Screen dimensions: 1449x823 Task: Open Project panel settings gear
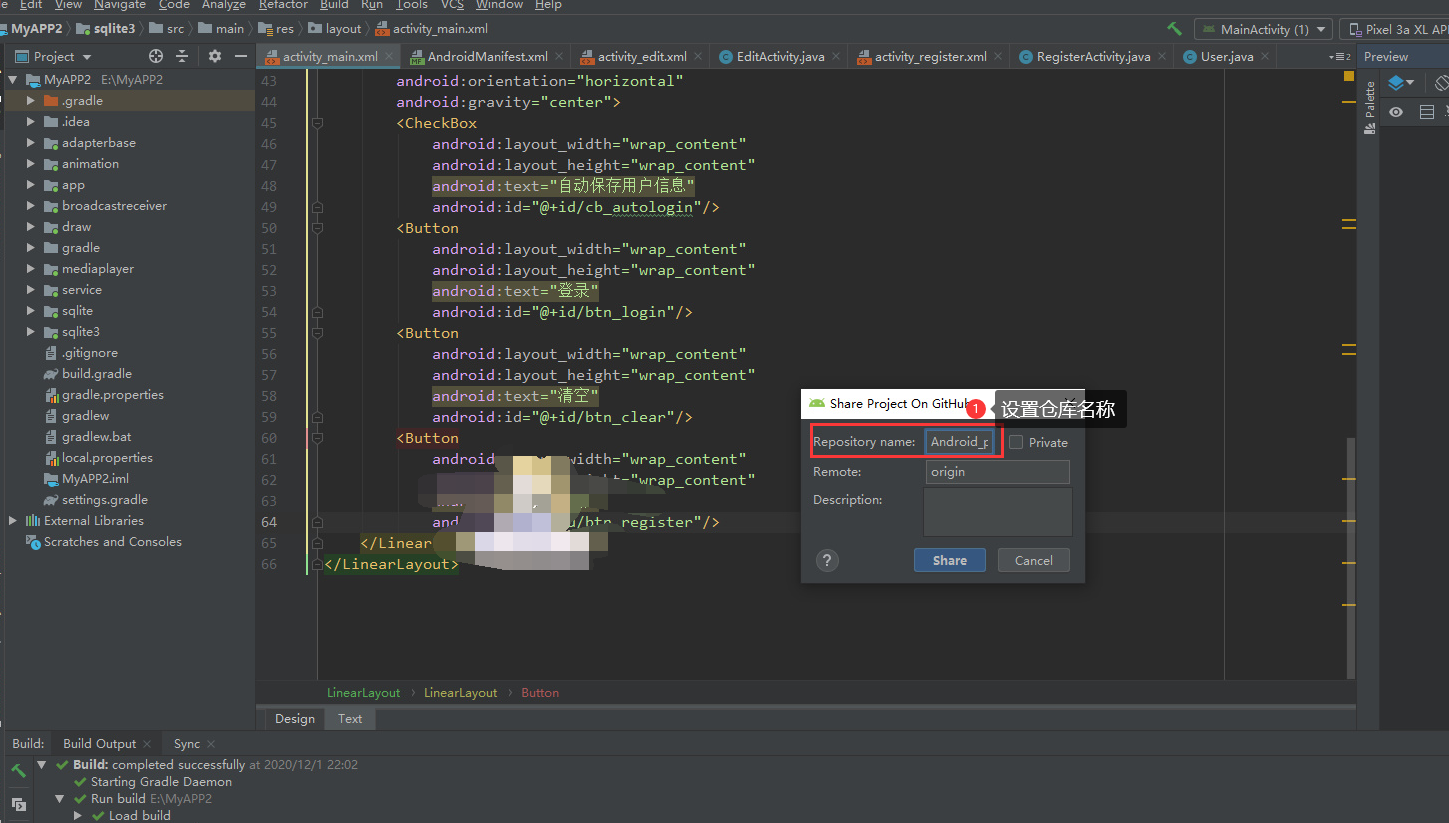tap(214, 57)
